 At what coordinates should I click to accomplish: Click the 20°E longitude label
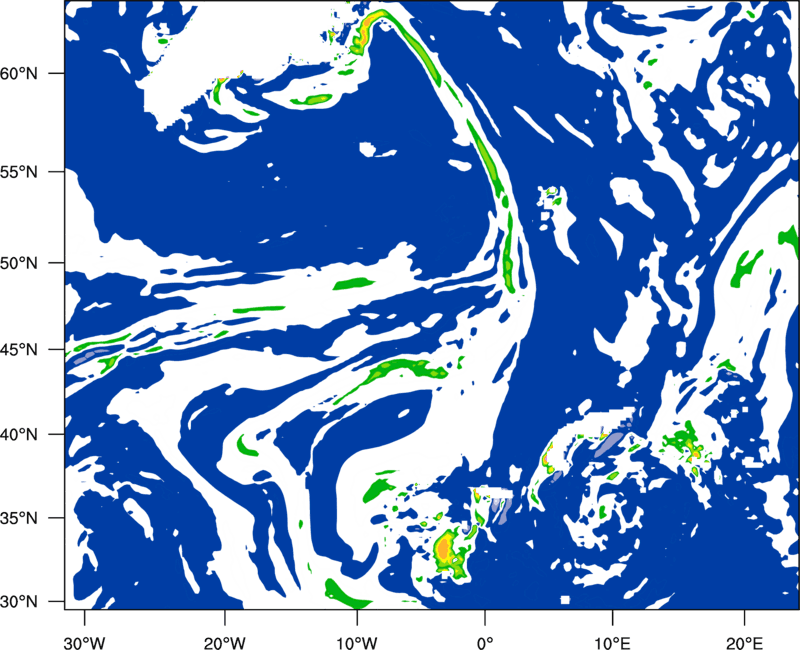click(x=744, y=643)
